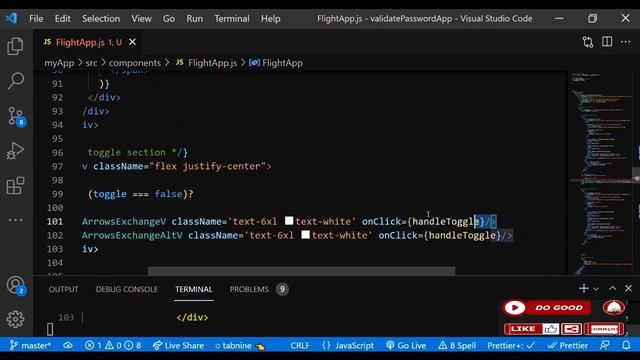The image size is (640, 360).
Task: Click the Synchronize Changes cloud icon
Action: (x=68, y=346)
